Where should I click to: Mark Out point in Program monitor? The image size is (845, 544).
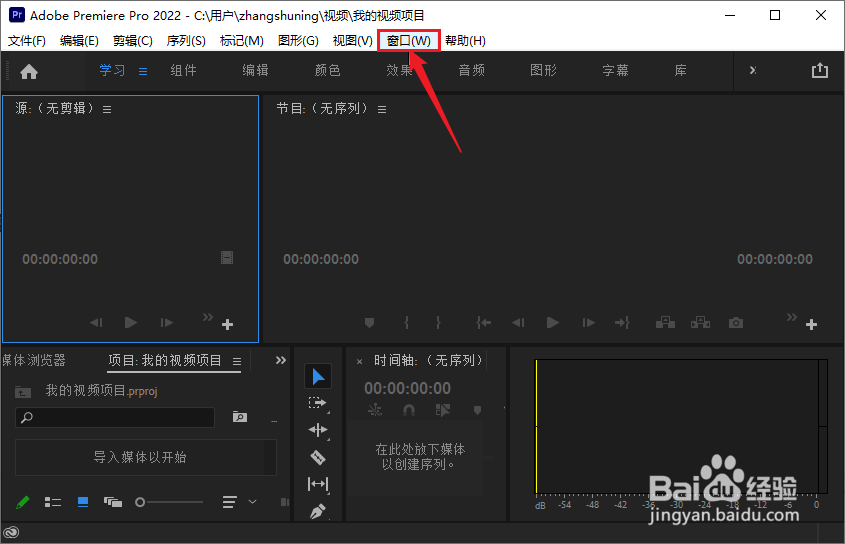click(438, 323)
